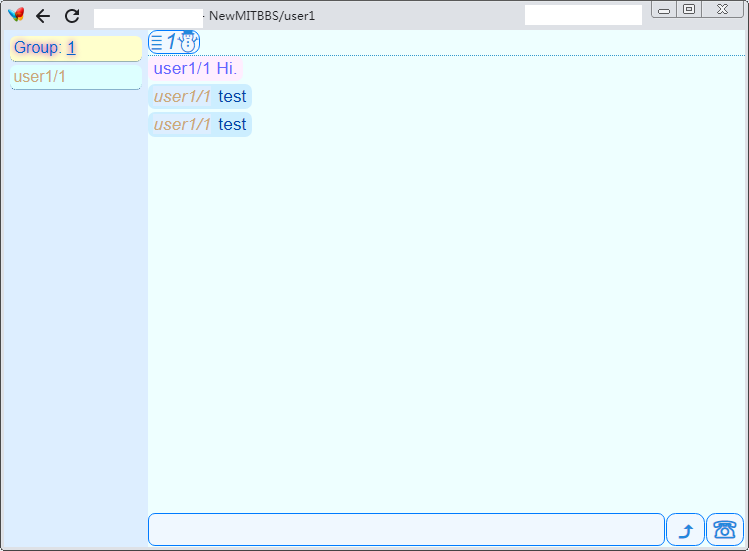The width and height of the screenshot is (749, 551).
Task: Click the 'user1/1 Hi.' message
Action: [x=195, y=68]
